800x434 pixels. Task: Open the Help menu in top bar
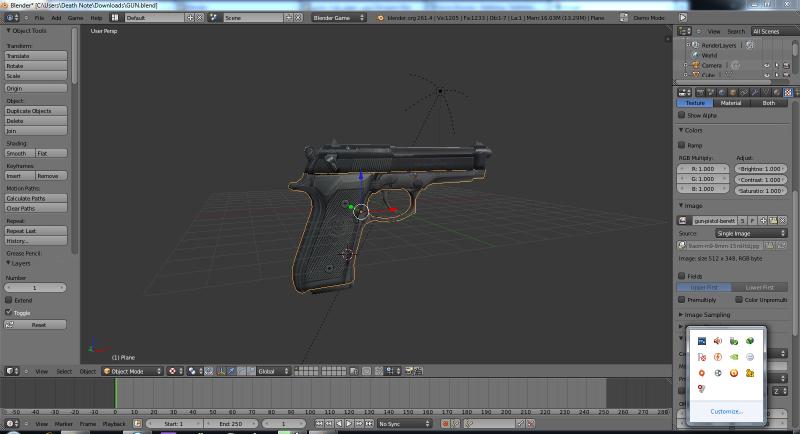[x=96, y=17]
